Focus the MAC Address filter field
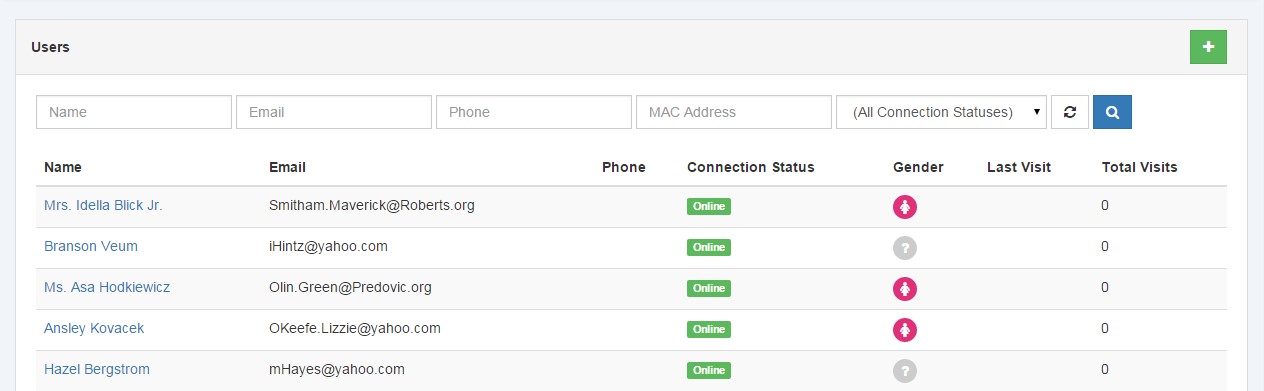 click(x=734, y=112)
